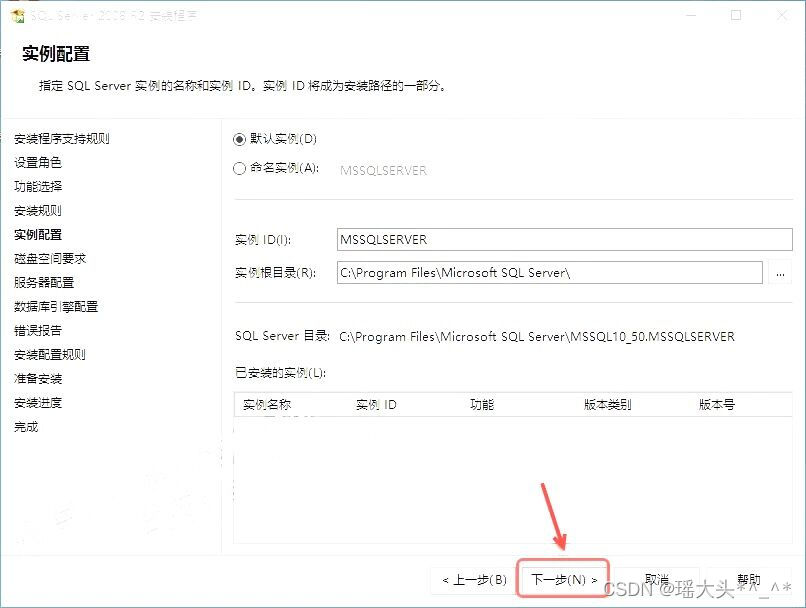Image resolution: width=806 pixels, height=608 pixels.
Task: Select the 准备安装 step in sidebar
Action: [x=38, y=379]
